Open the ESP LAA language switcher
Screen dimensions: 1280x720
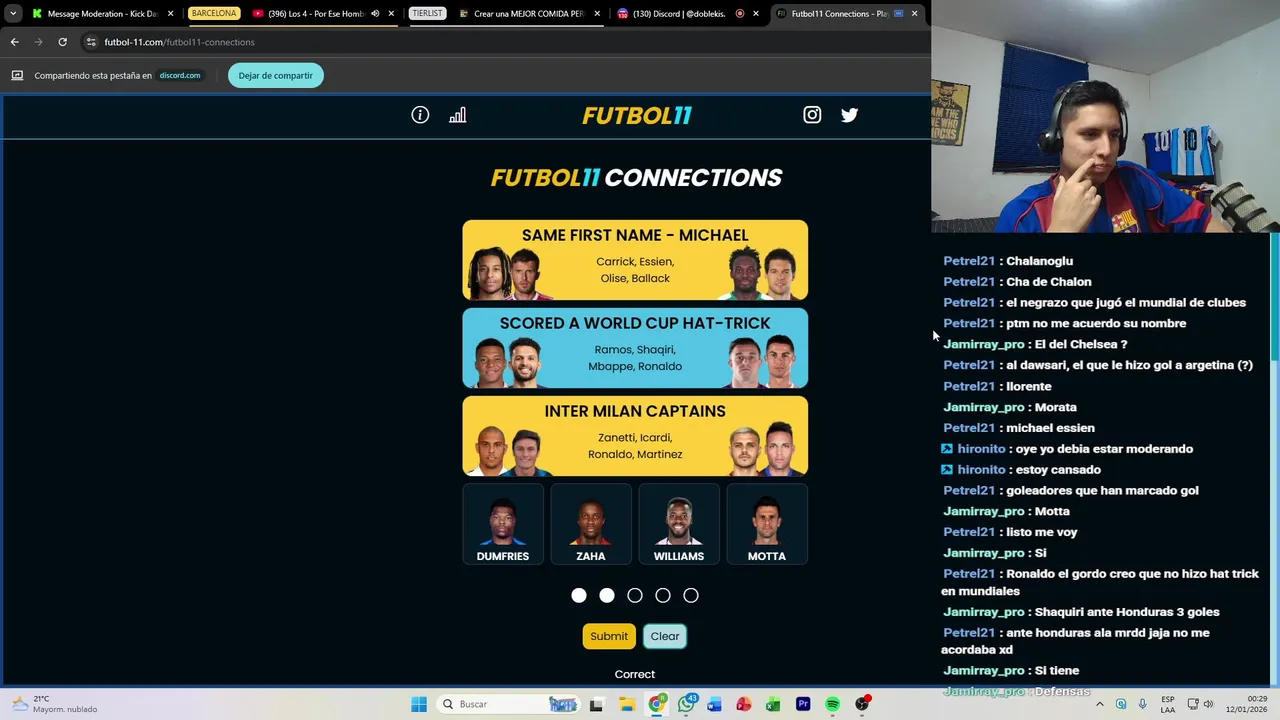pyautogui.click(x=1168, y=704)
